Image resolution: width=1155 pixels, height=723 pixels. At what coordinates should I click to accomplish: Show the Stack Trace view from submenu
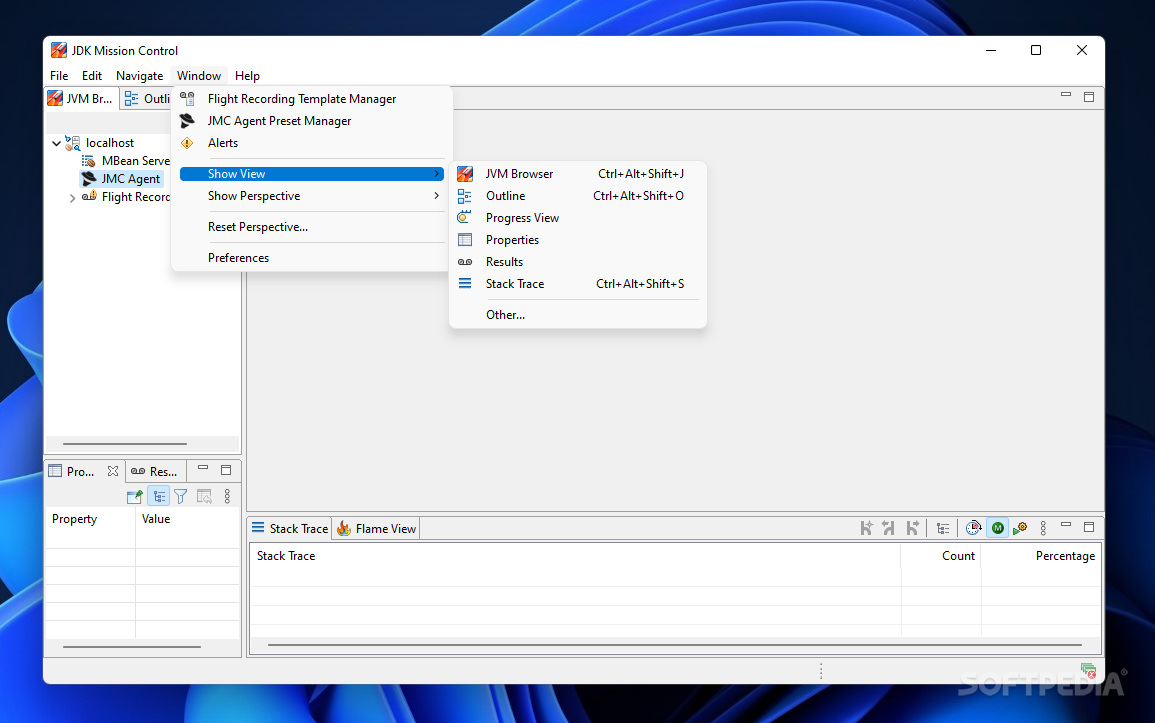[x=578, y=284]
